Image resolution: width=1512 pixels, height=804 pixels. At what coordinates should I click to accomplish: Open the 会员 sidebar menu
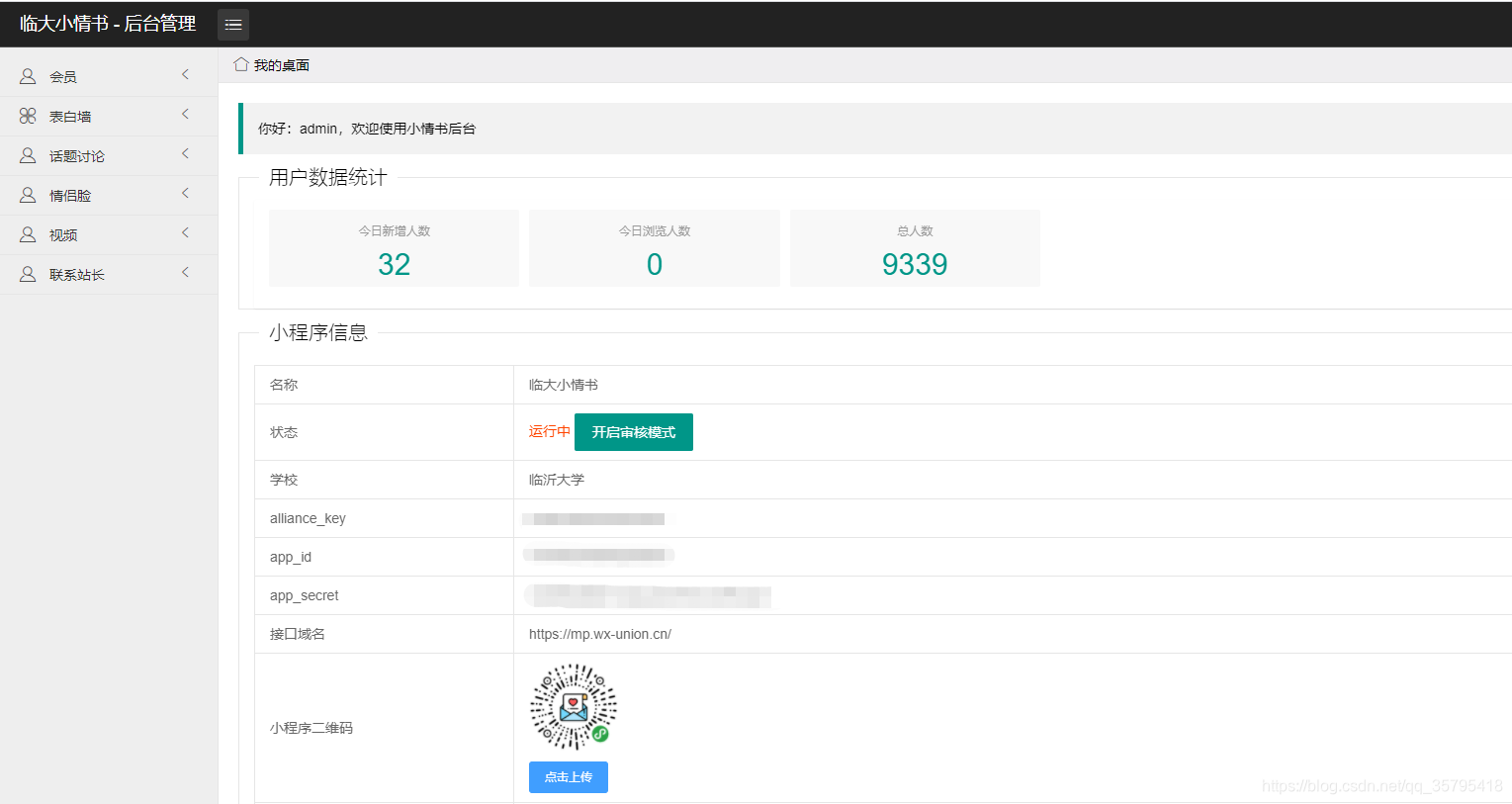tap(109, 76)
